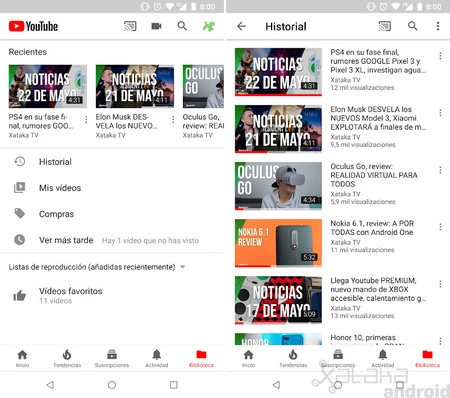Open options for PS4 en su fase final in Historial
450x398 pixels.
(440, 56)
